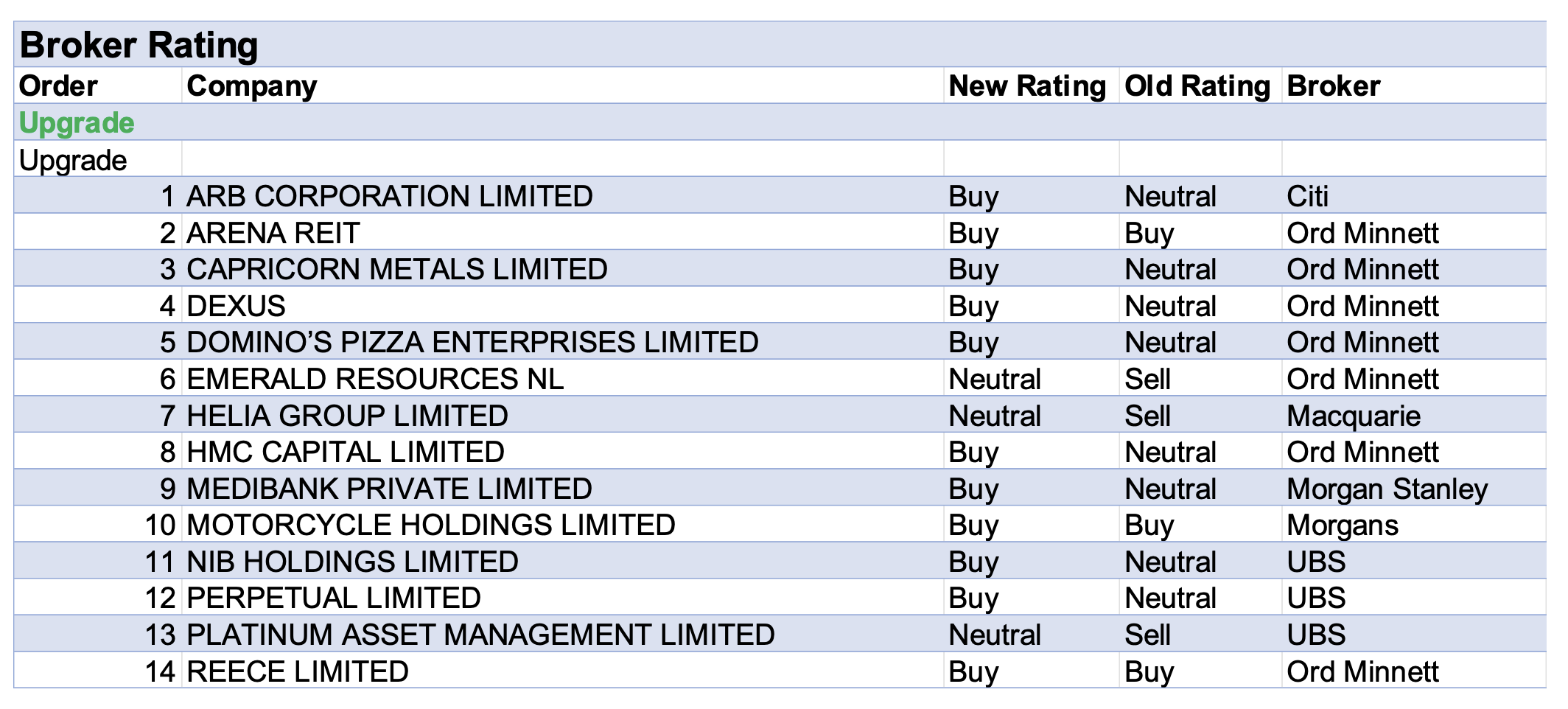
Task: Select DOMINO'S PIZZA ENTERPRISES LIMITED cell
Action: [472, 342]
